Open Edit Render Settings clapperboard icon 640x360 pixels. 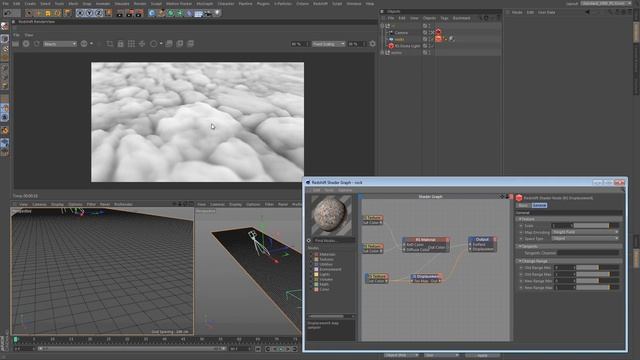[140, 13]
